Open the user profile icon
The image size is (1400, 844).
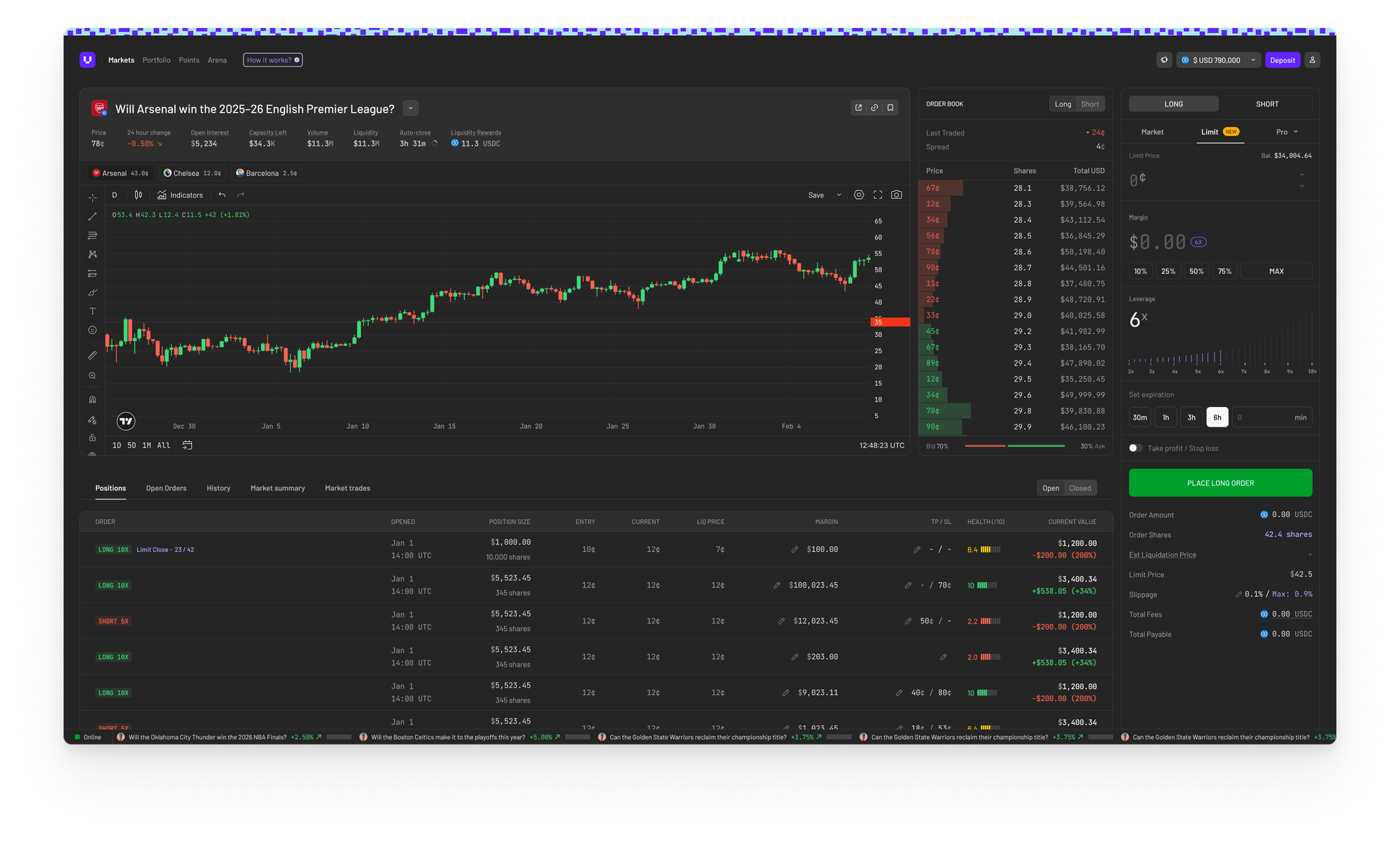pos(1312,60)
